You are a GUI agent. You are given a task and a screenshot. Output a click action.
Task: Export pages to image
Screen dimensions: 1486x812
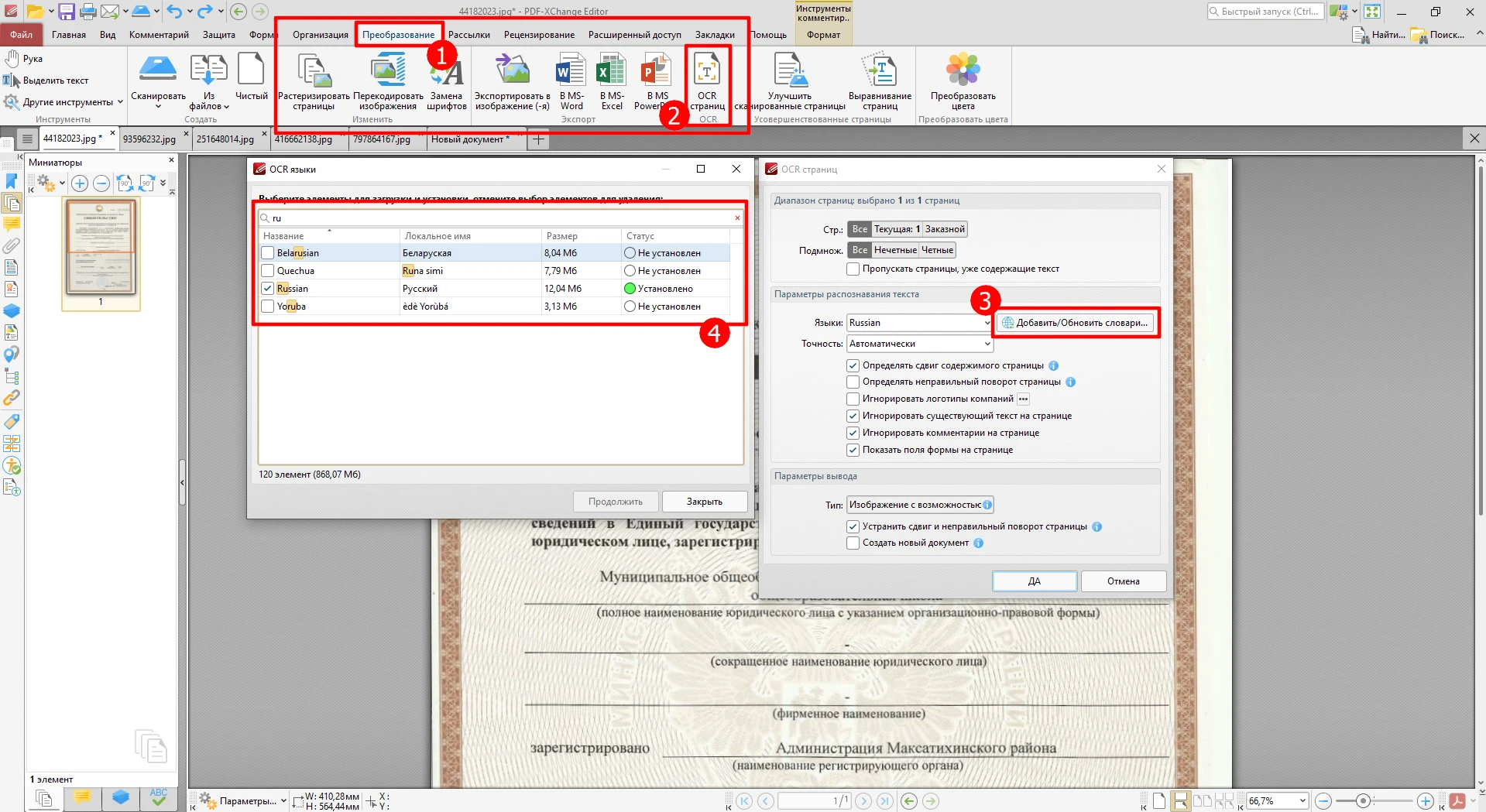pyautogui.click(x=512, y=81)
